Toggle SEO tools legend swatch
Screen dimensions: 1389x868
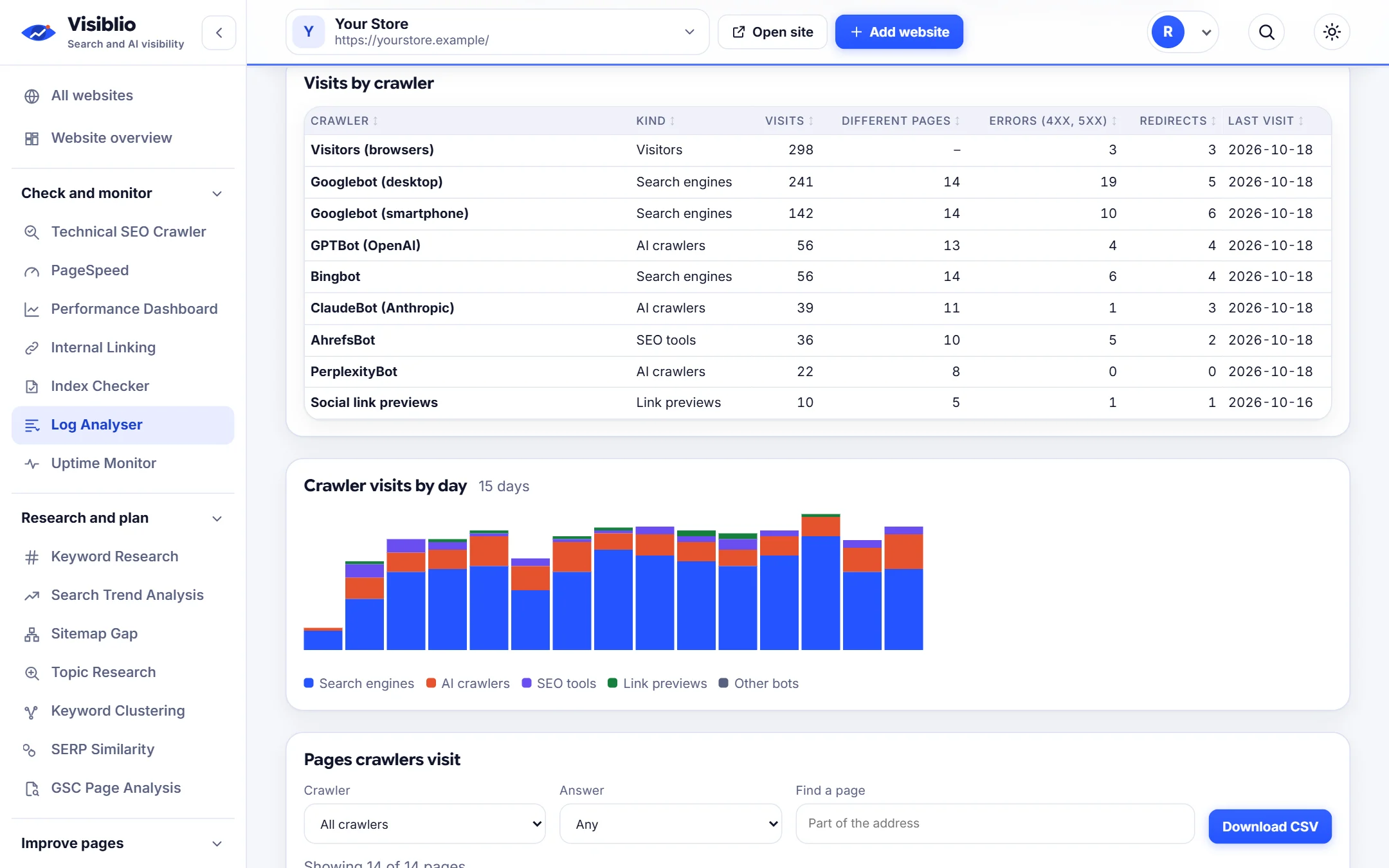coord(527,683)
